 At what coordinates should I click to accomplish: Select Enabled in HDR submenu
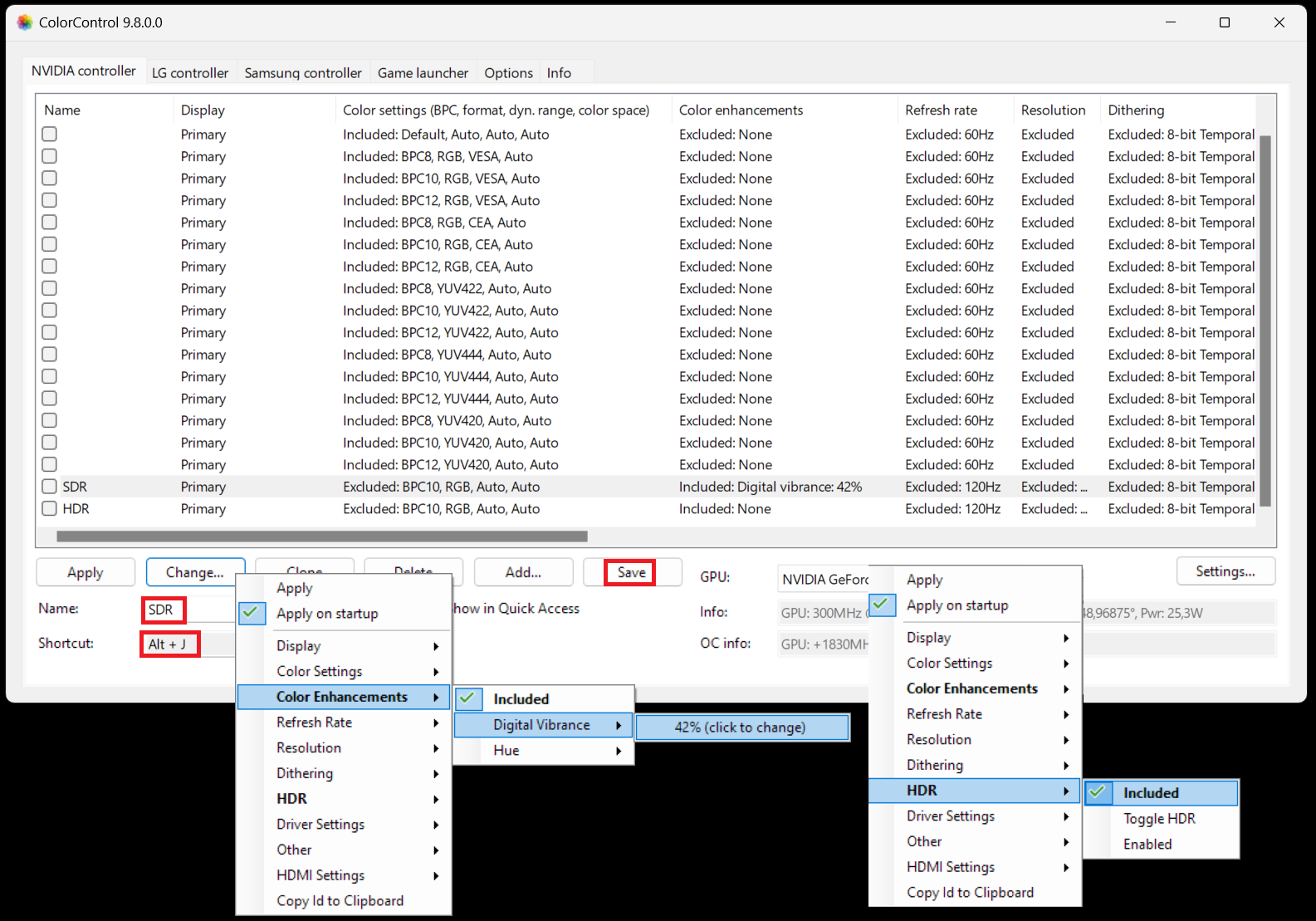click(1161, 844)
